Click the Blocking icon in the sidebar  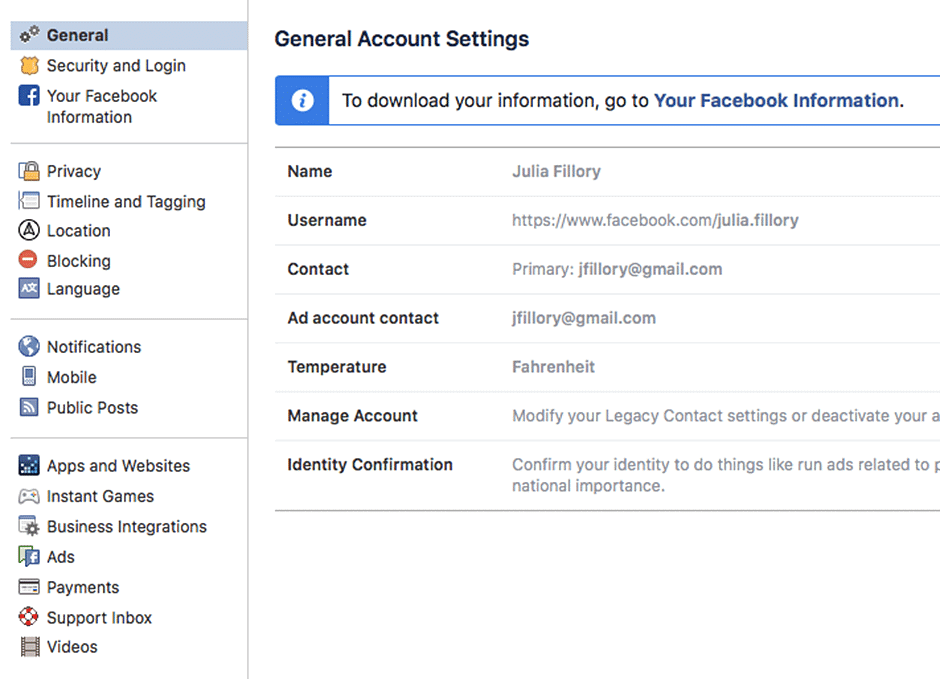27,261
